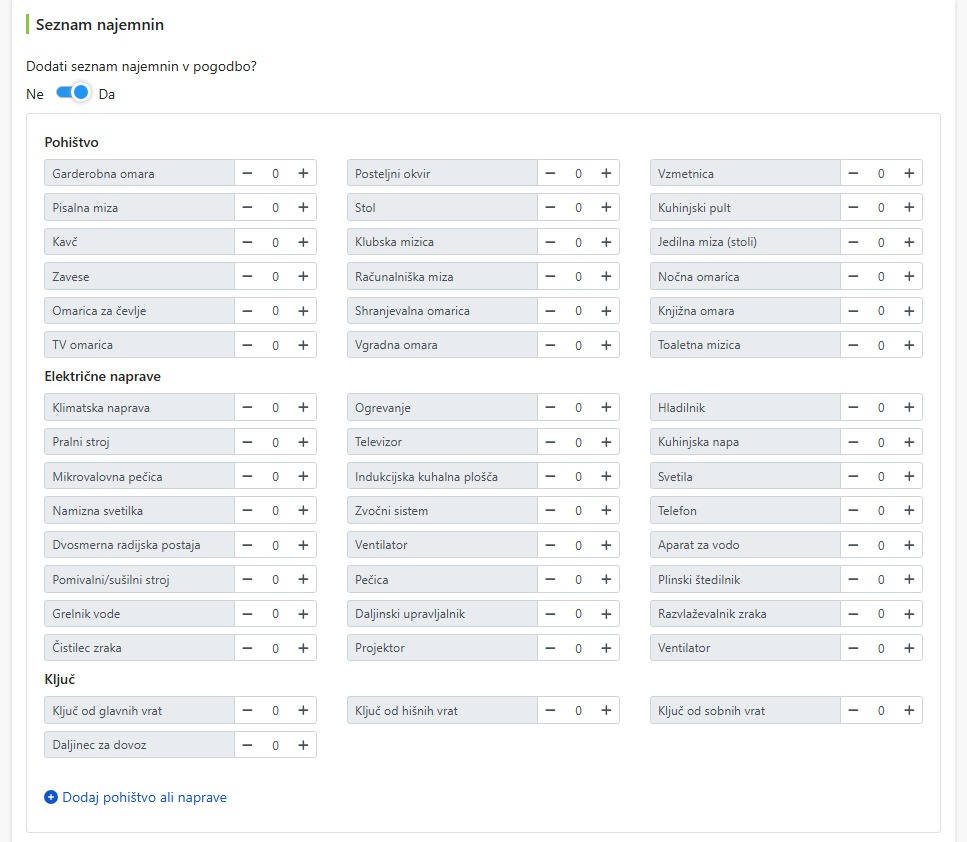Click plus icon for Daljinec za dovoz

[303, 745]
